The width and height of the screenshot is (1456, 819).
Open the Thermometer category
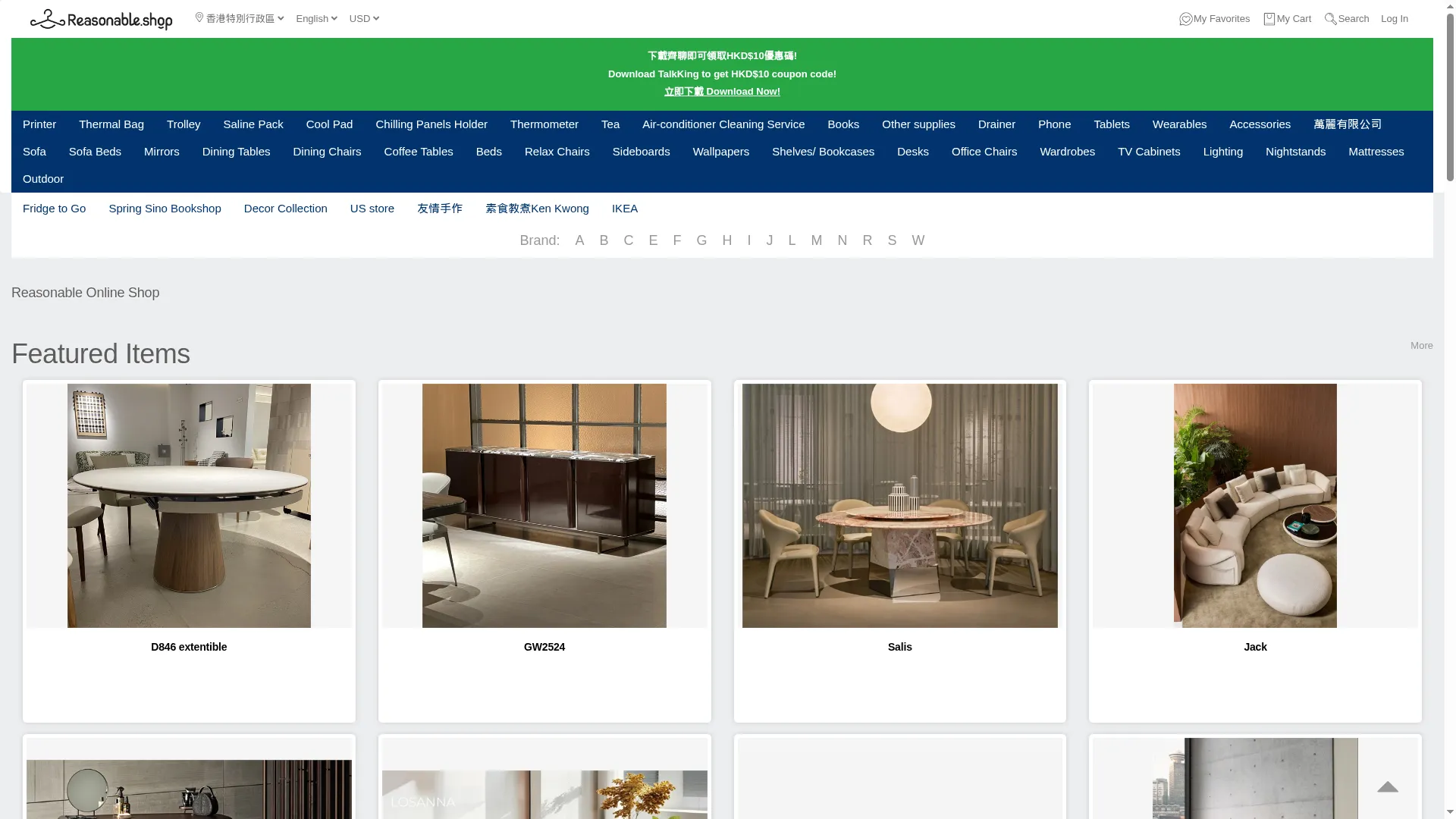click(544, 124)
